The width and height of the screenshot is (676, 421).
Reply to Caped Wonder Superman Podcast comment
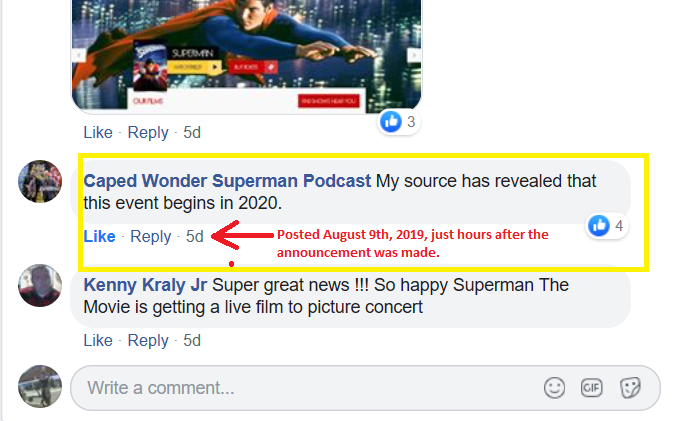151,236
